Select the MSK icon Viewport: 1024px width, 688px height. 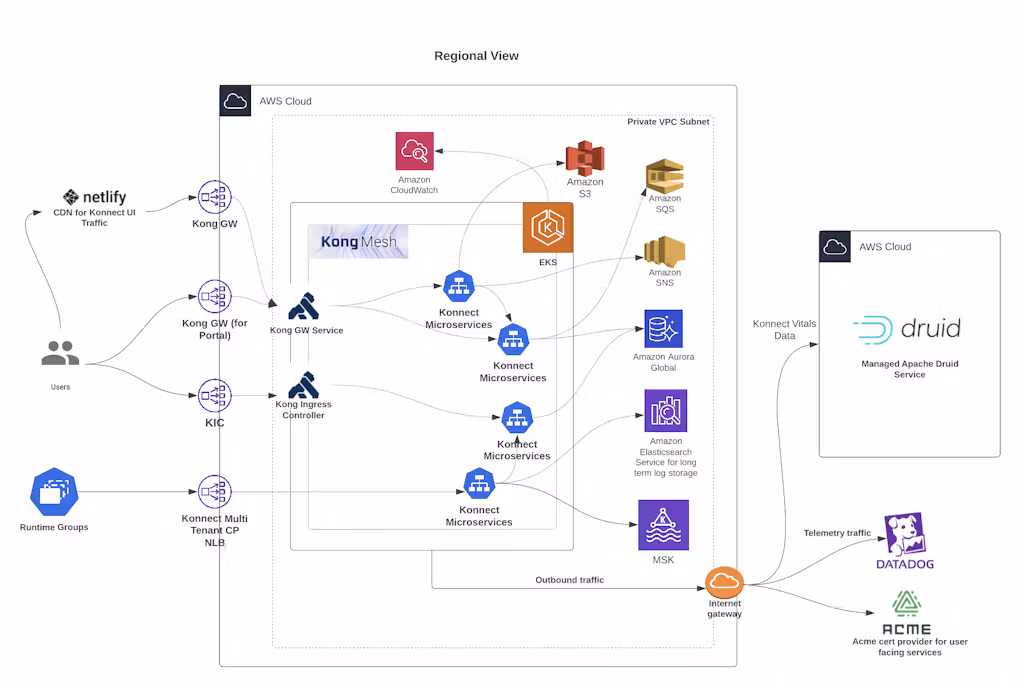662,525
